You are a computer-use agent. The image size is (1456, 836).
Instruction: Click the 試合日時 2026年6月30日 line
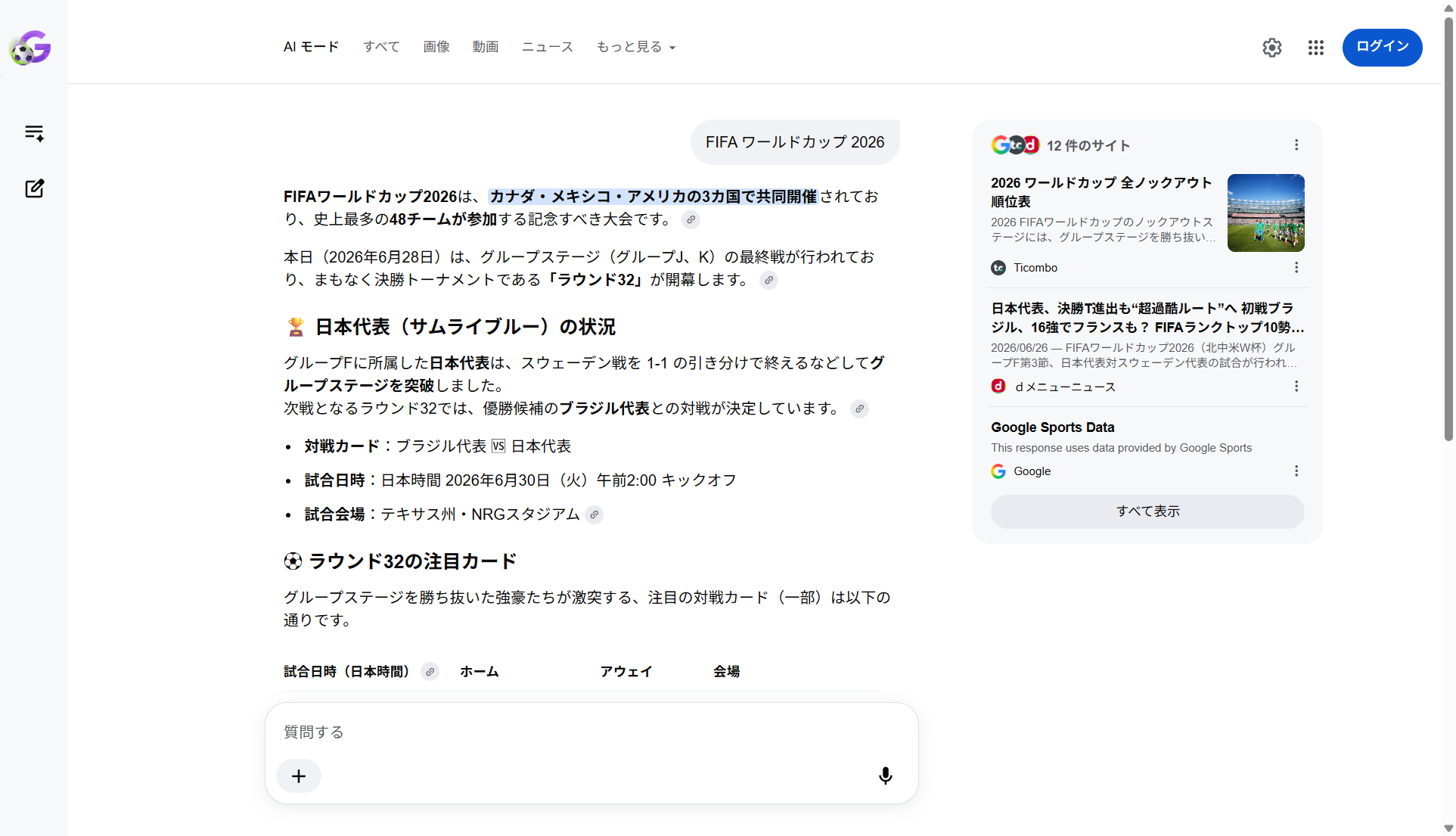pos(520,480)
